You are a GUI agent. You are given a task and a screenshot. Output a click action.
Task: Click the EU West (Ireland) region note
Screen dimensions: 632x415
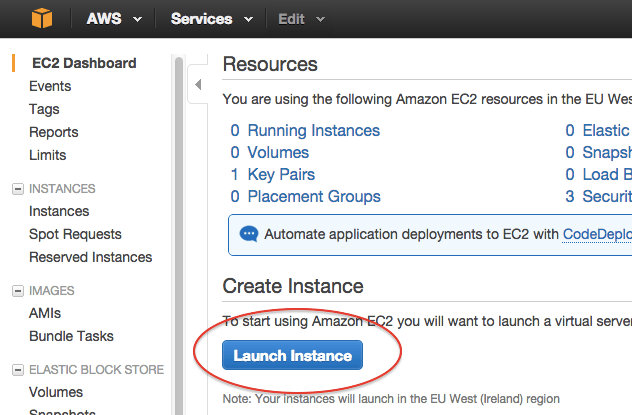click(x=391, y=399)
